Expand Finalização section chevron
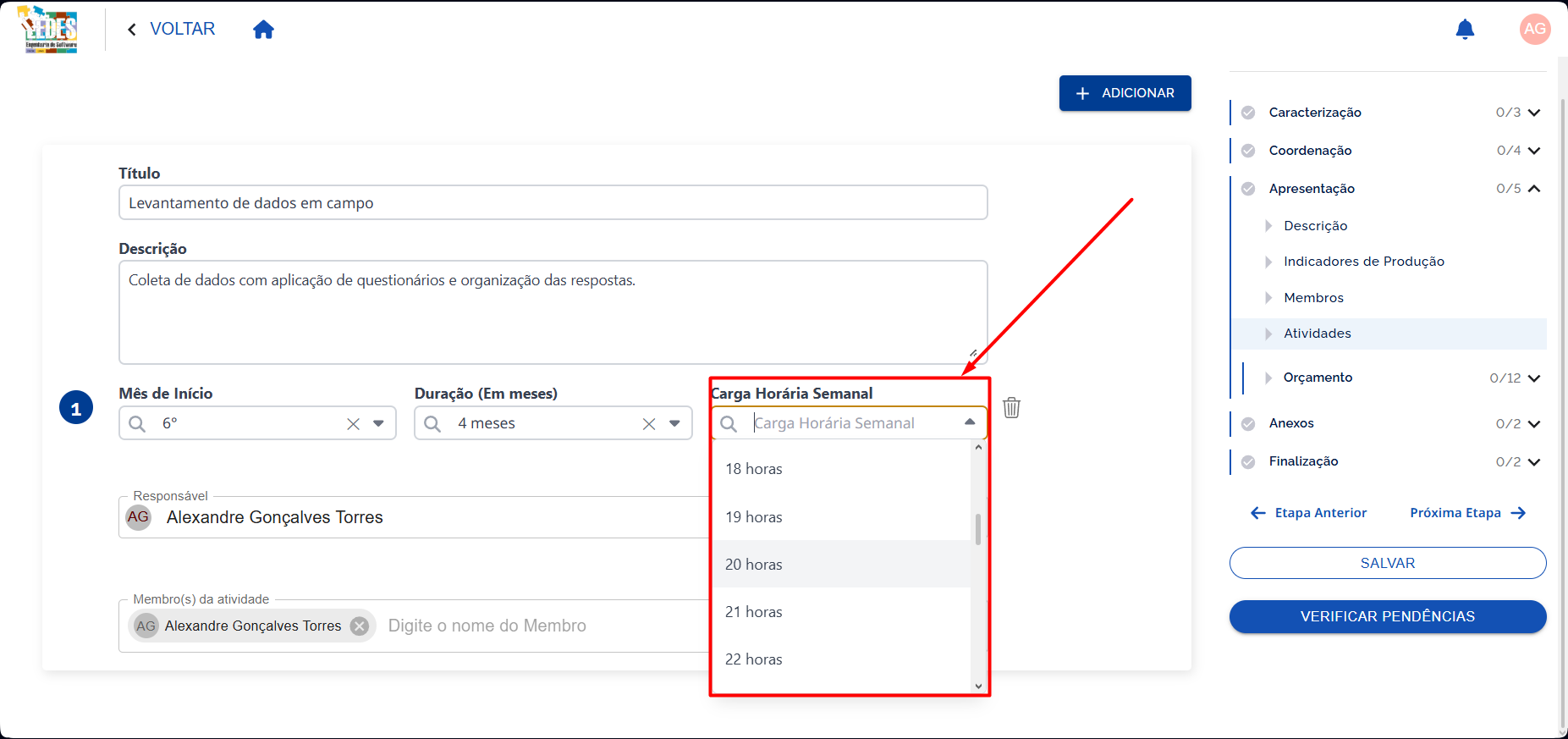 point(1534,462)
